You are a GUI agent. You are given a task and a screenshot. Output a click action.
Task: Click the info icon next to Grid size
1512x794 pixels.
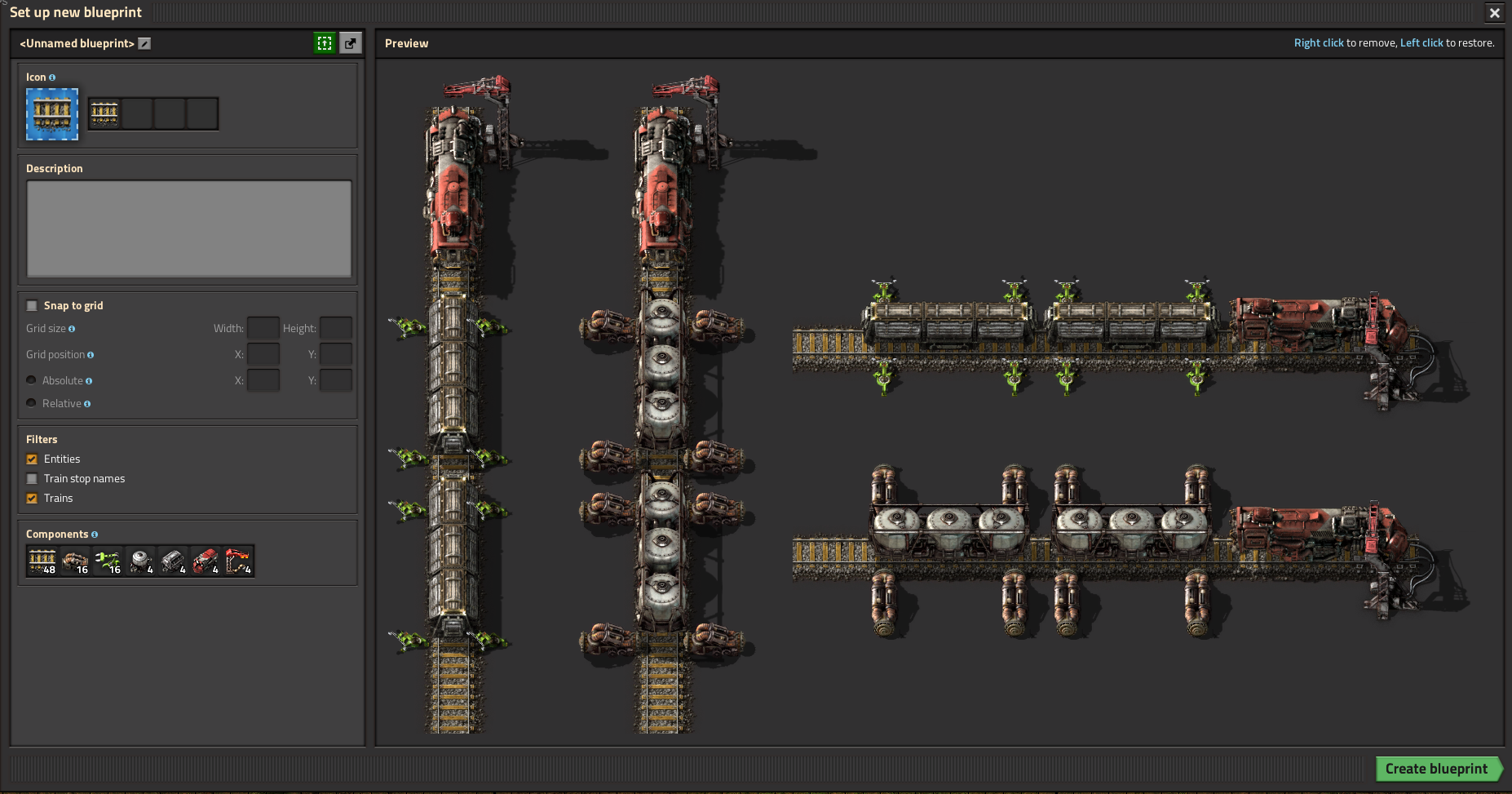pos(72,329)
